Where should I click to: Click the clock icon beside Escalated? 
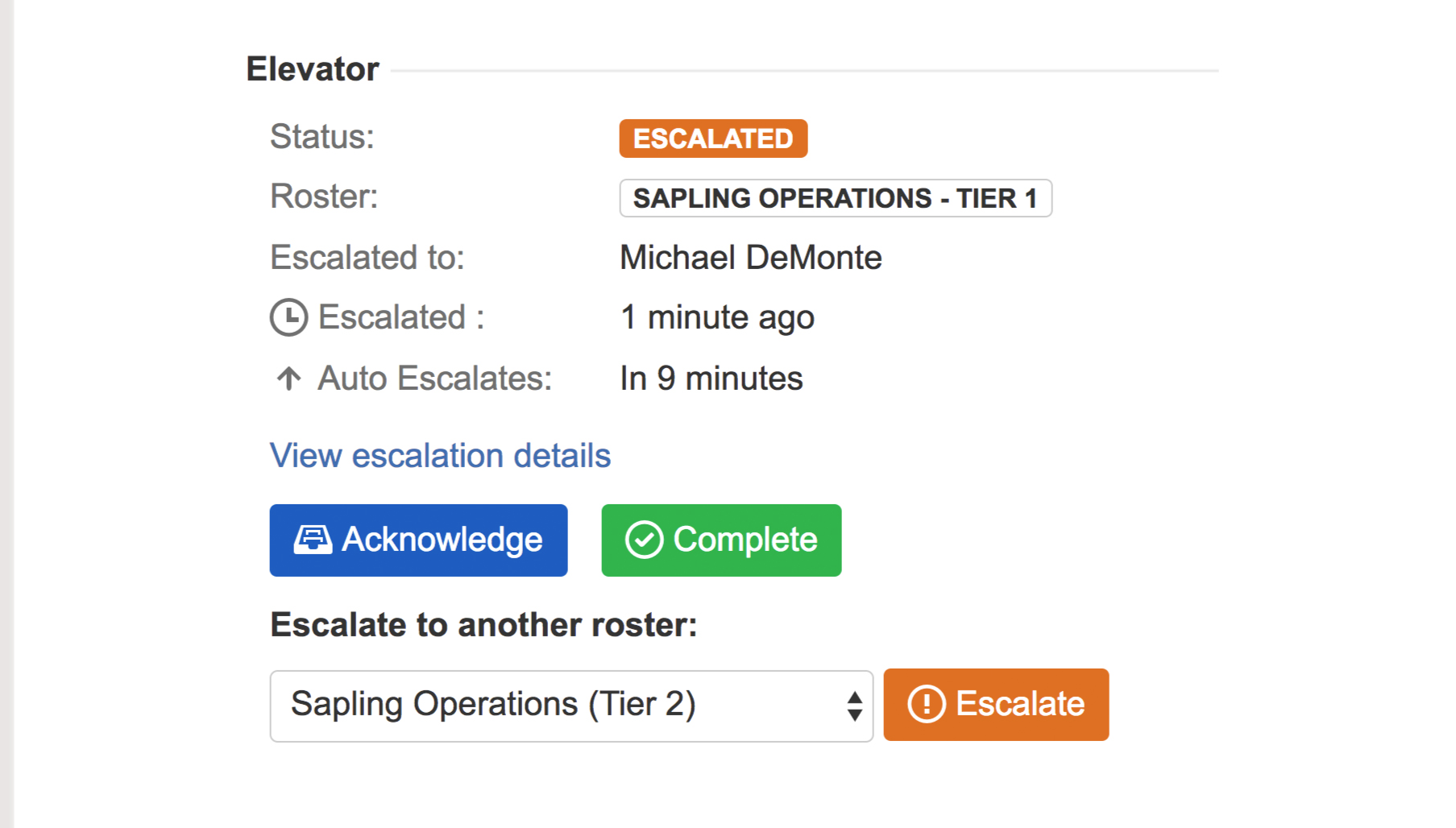coord(288,317)
